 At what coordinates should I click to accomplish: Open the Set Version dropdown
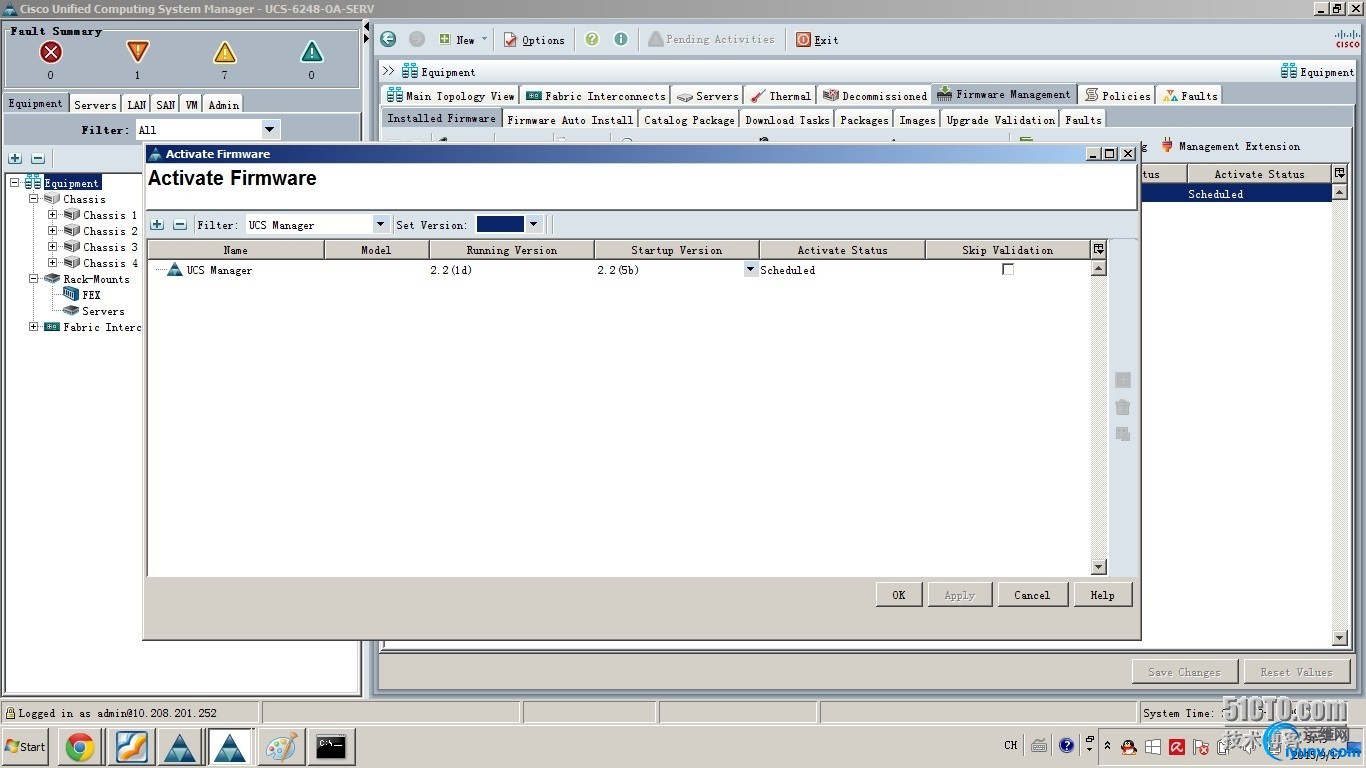[533, 224]
